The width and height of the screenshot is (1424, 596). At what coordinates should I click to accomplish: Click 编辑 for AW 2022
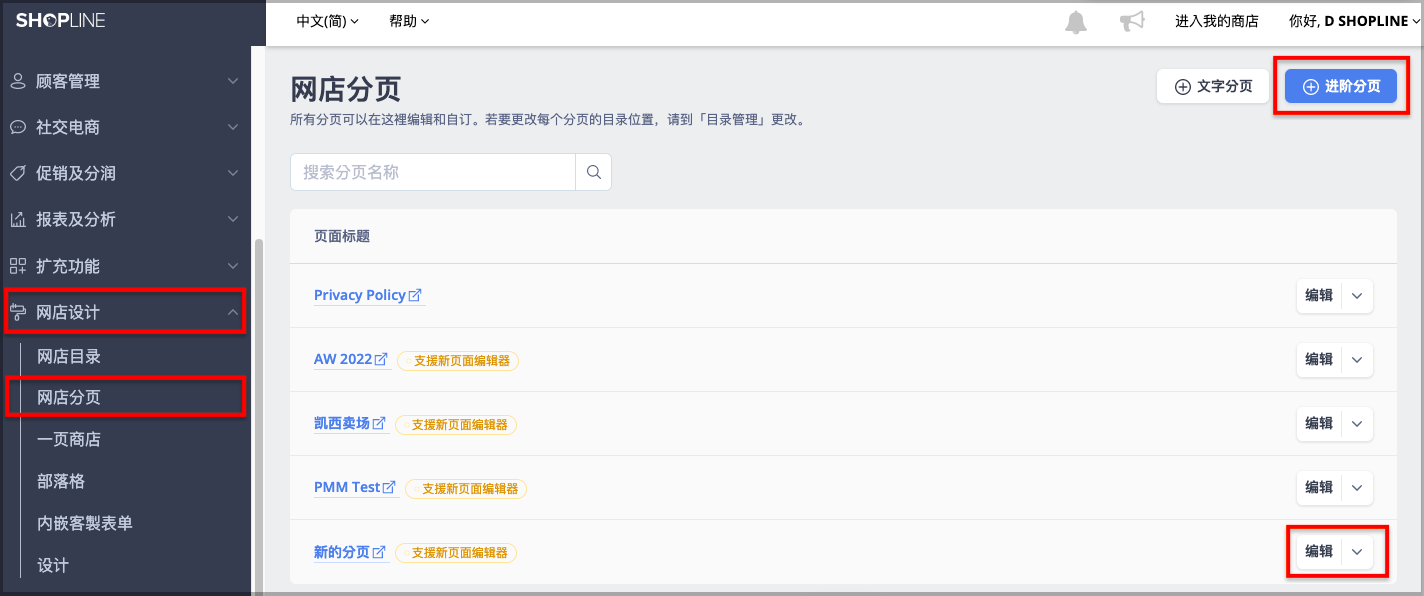tap(1319, 359)
